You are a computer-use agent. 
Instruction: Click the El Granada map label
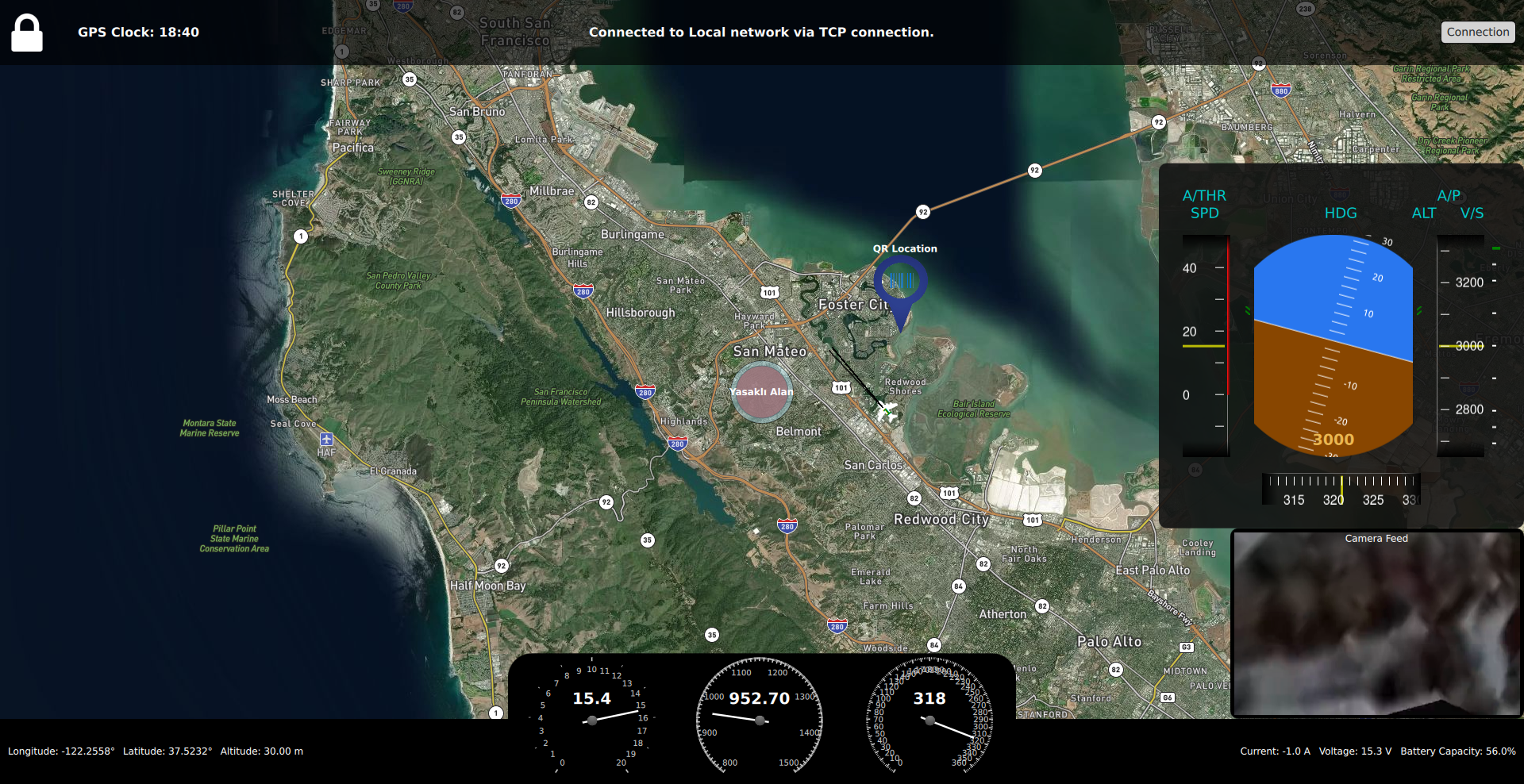click(393, 471)
